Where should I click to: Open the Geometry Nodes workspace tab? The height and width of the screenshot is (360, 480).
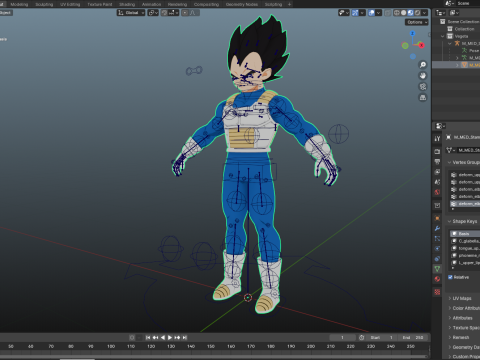242,4
